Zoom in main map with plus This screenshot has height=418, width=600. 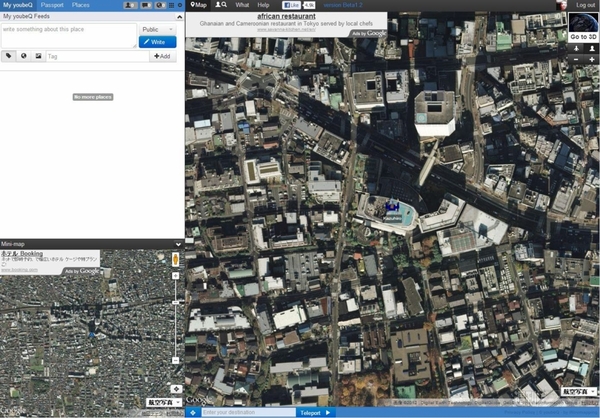[x=592, y=59]
